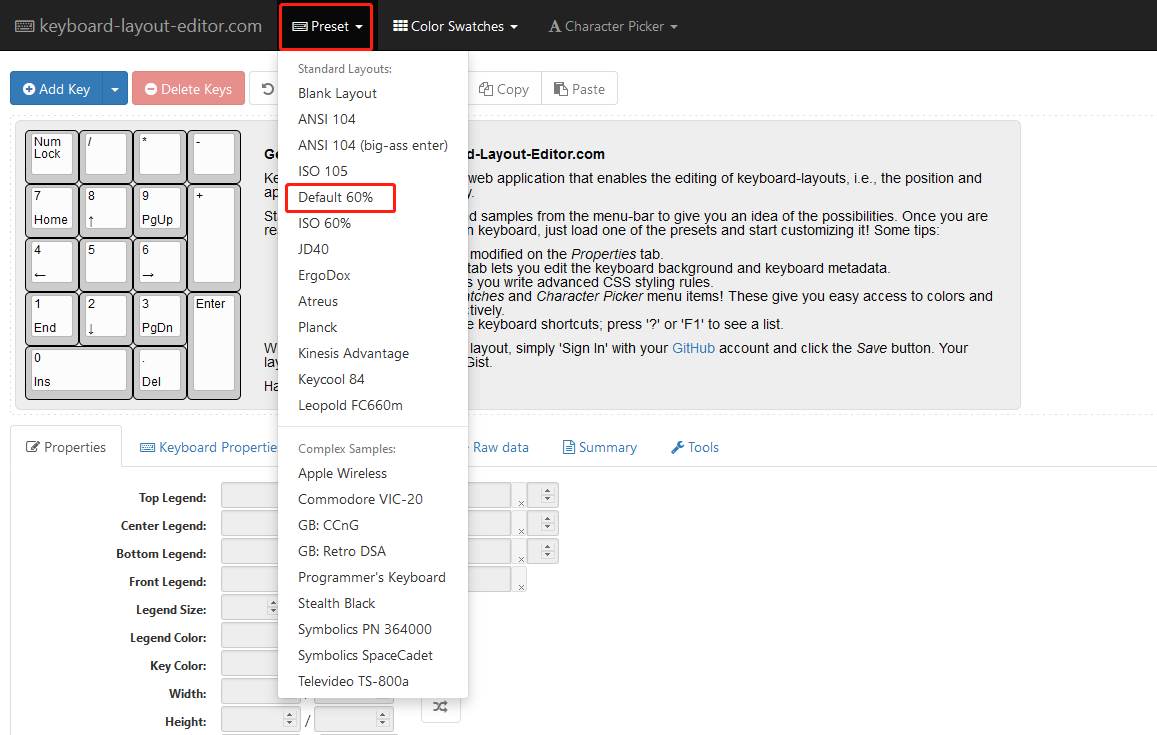Click the Paste button
The width and height of the screenshot is (1157, 735).
point(579,89)
